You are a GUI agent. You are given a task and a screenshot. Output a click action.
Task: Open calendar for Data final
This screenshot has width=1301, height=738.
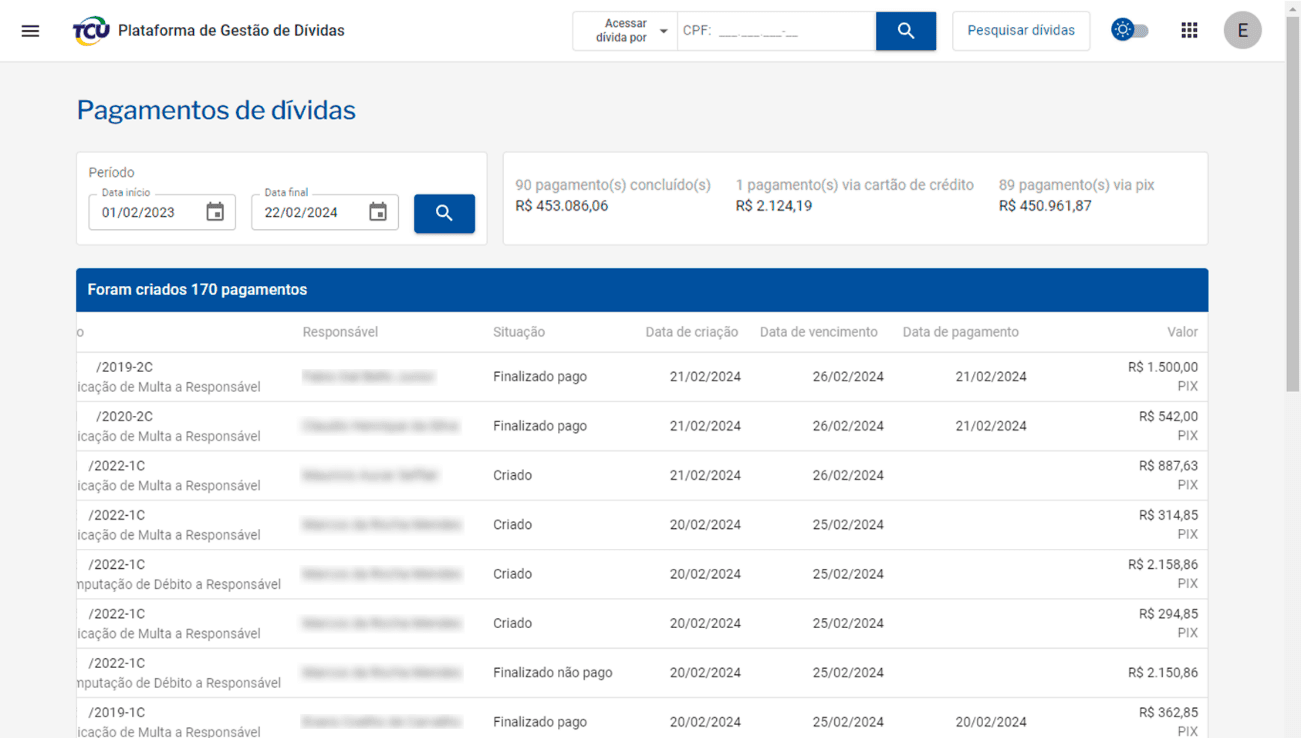(x=378, y=212)
